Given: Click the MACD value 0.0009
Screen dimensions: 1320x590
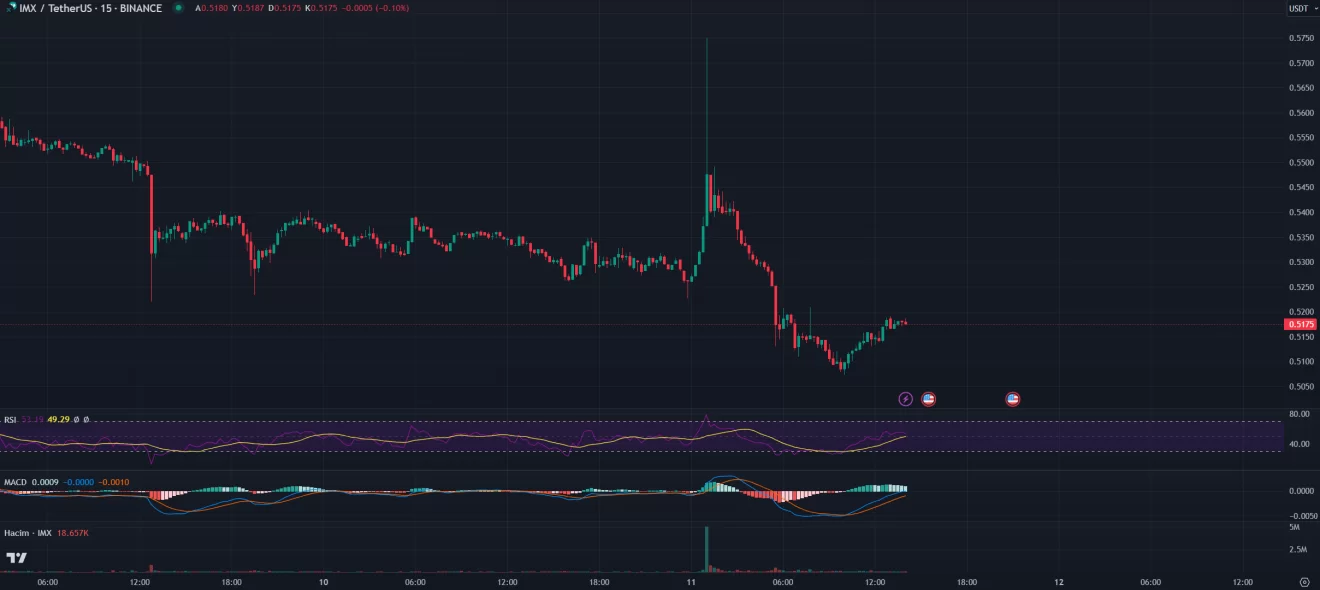Looking at the screenshot, I should pyautogui.click(x=44, y=482).
